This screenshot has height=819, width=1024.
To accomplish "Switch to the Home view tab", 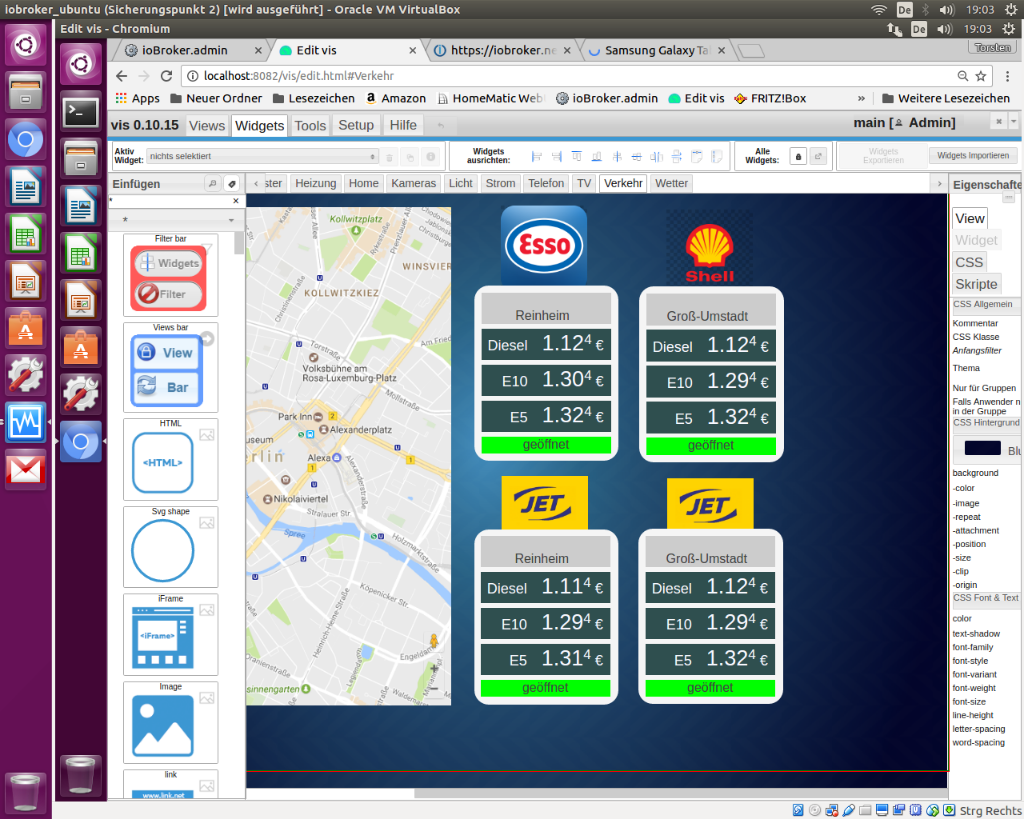I will coord(363,184).
